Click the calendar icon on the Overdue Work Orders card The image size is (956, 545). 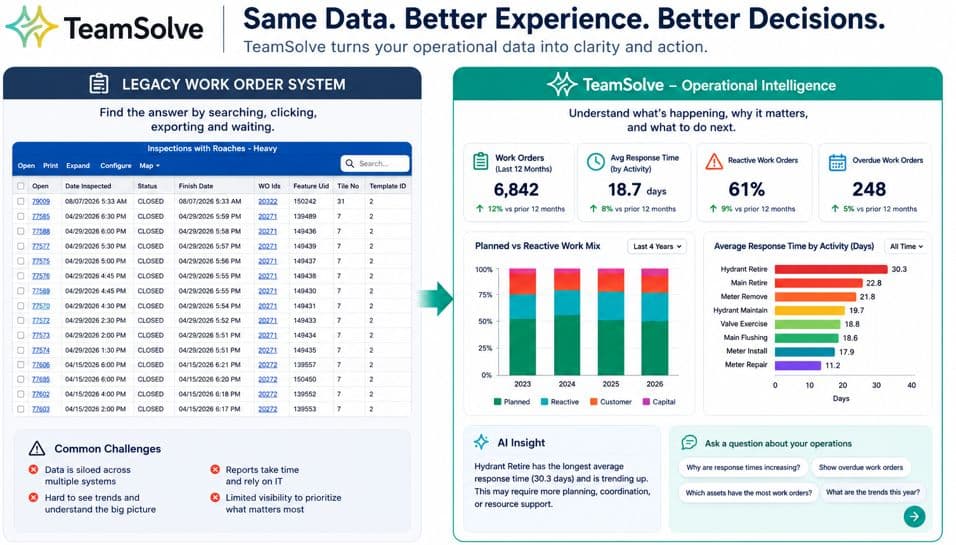tap(837, 162)
